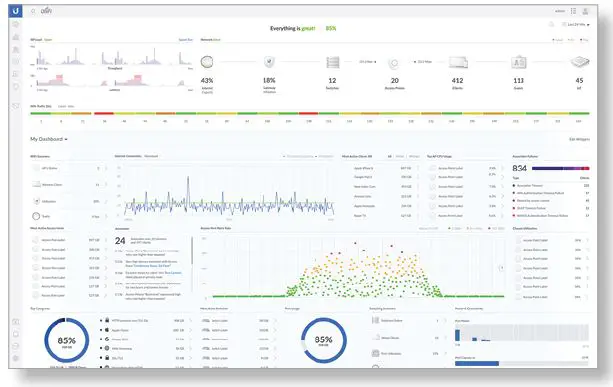The width and height of the screenshot is (613, 387).
Task: Expand the Wireless Clients row chevron
Action: coord(106,185)
